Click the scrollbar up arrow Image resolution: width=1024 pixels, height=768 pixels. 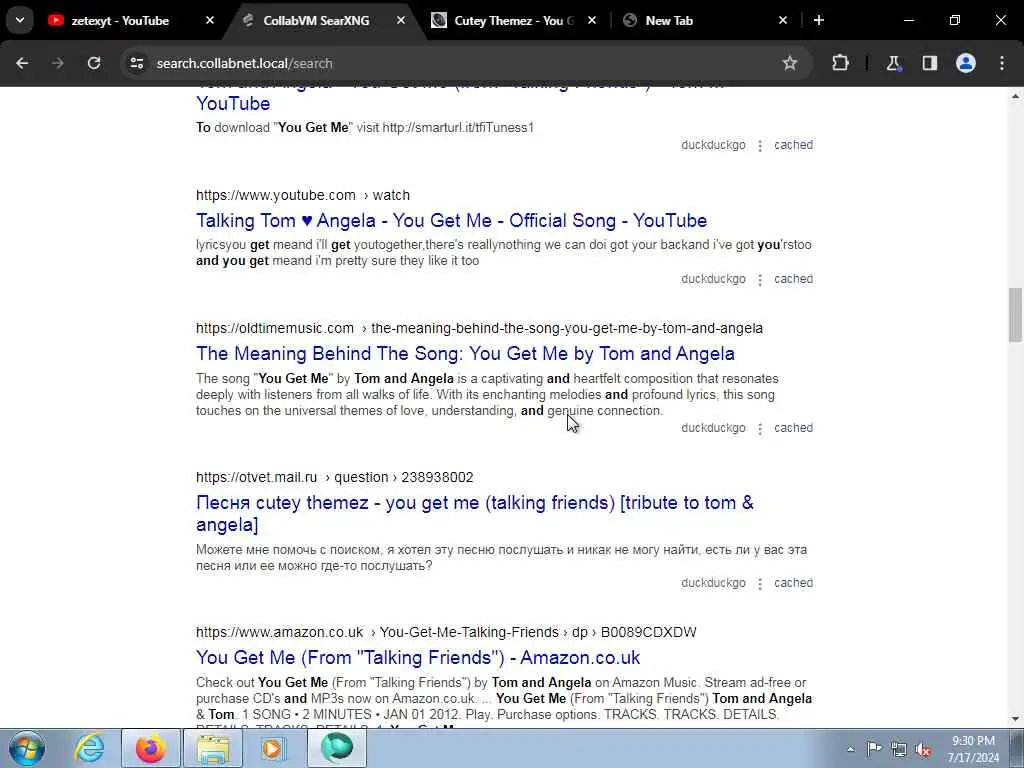pos(1015,96)
